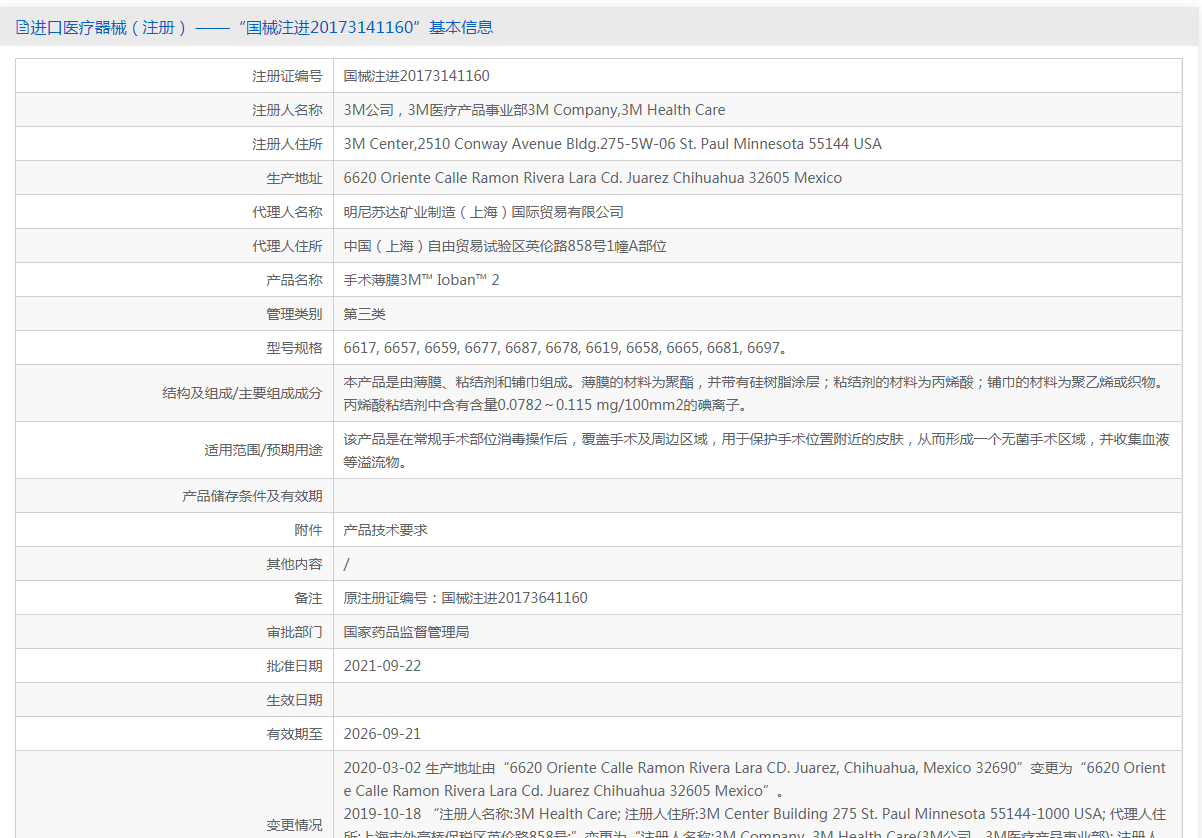
Task: Click the 其他内容 label
Action: pos(294,564)
